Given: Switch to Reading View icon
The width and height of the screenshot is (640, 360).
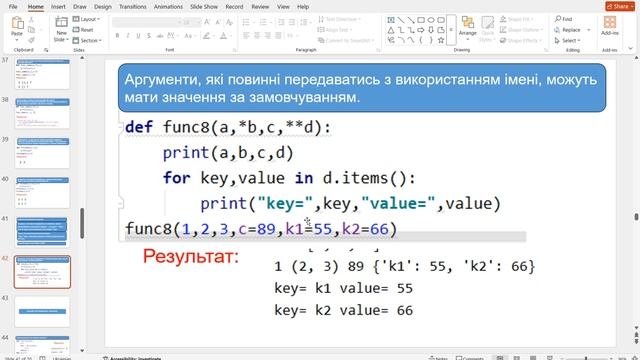Looking at the screenshot, I should [533, 358].
